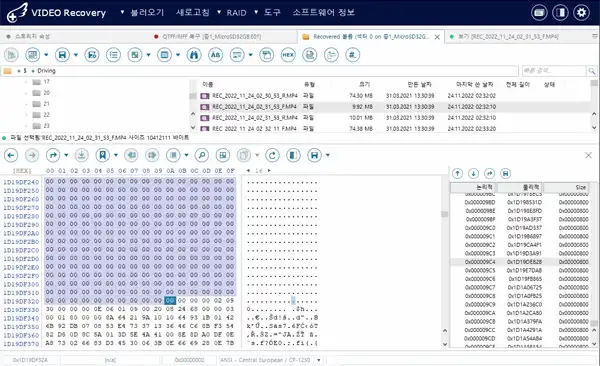600x366 pixels.
Task: Click the save-with-options disk icon
Action: click(x=92, y=55)
